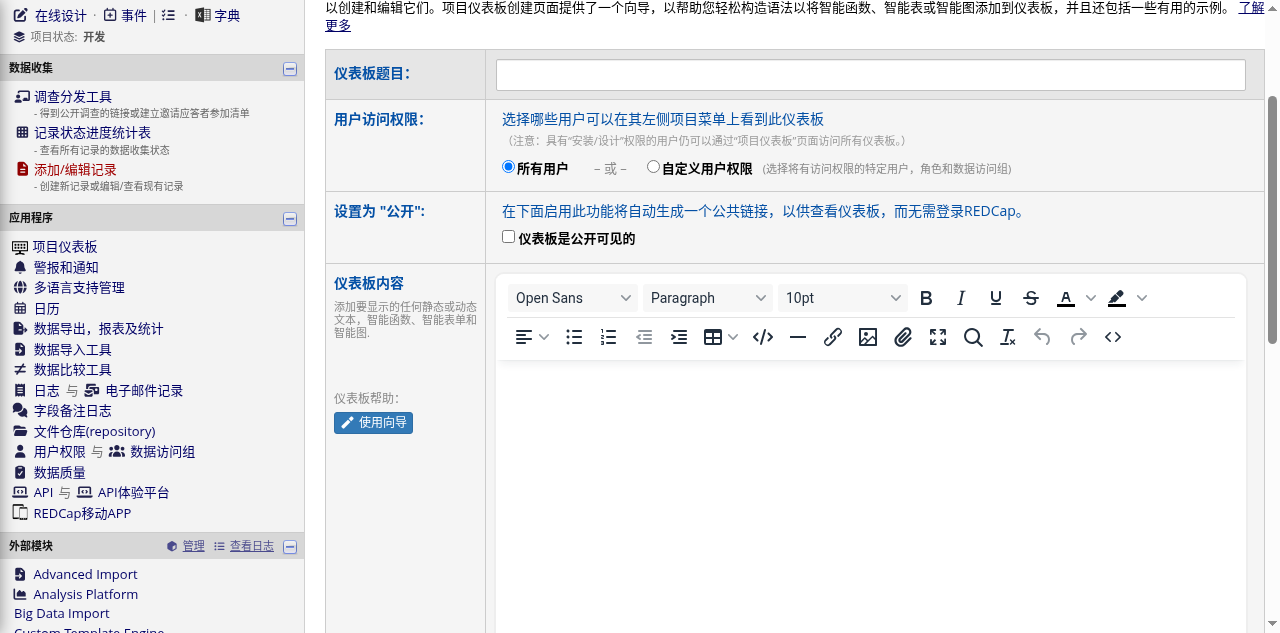
Task: Open the 添加/编辑记录 link
Action: coord(75,170)
